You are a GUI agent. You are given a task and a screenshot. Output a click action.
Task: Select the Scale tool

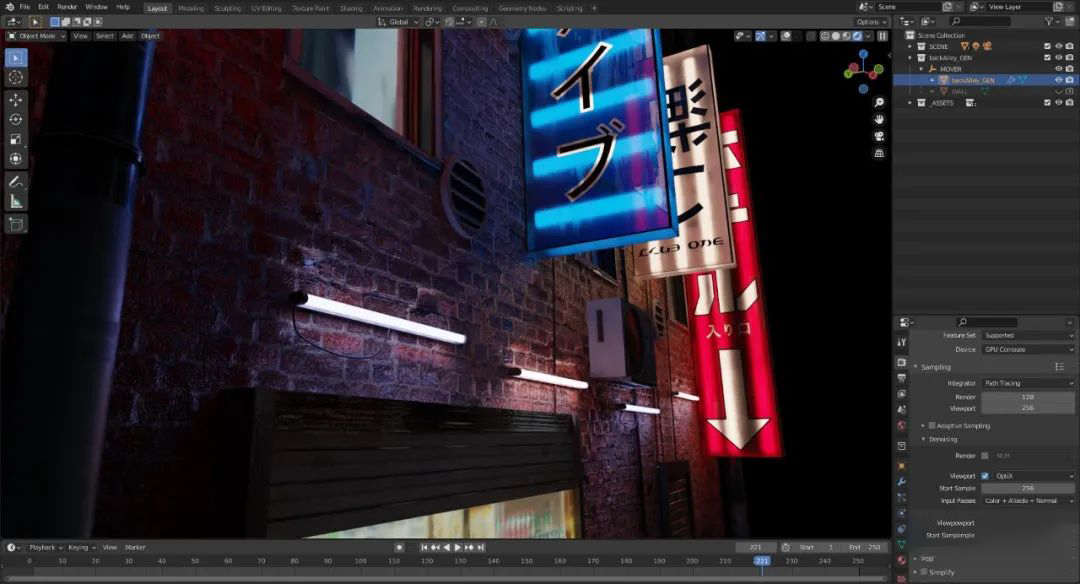tap(15, 139)
